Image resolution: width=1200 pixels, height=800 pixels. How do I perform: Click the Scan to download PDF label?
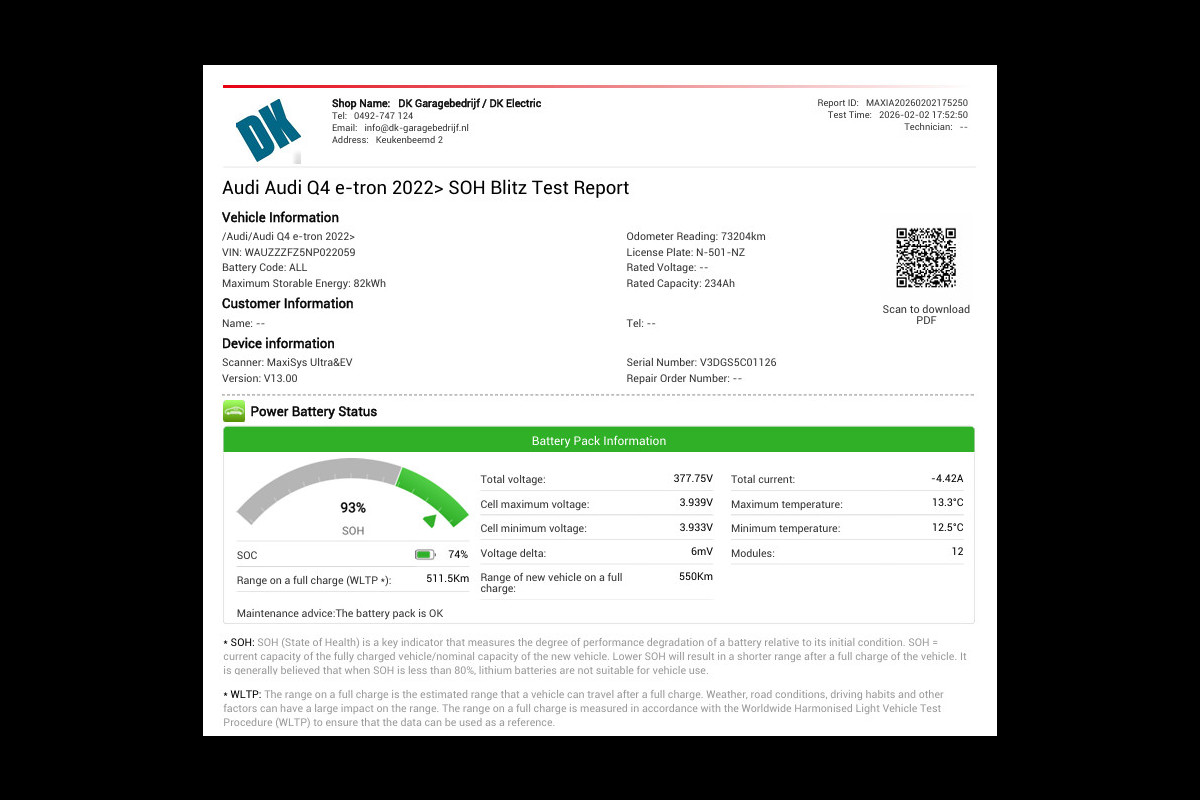tap(925, 314)
